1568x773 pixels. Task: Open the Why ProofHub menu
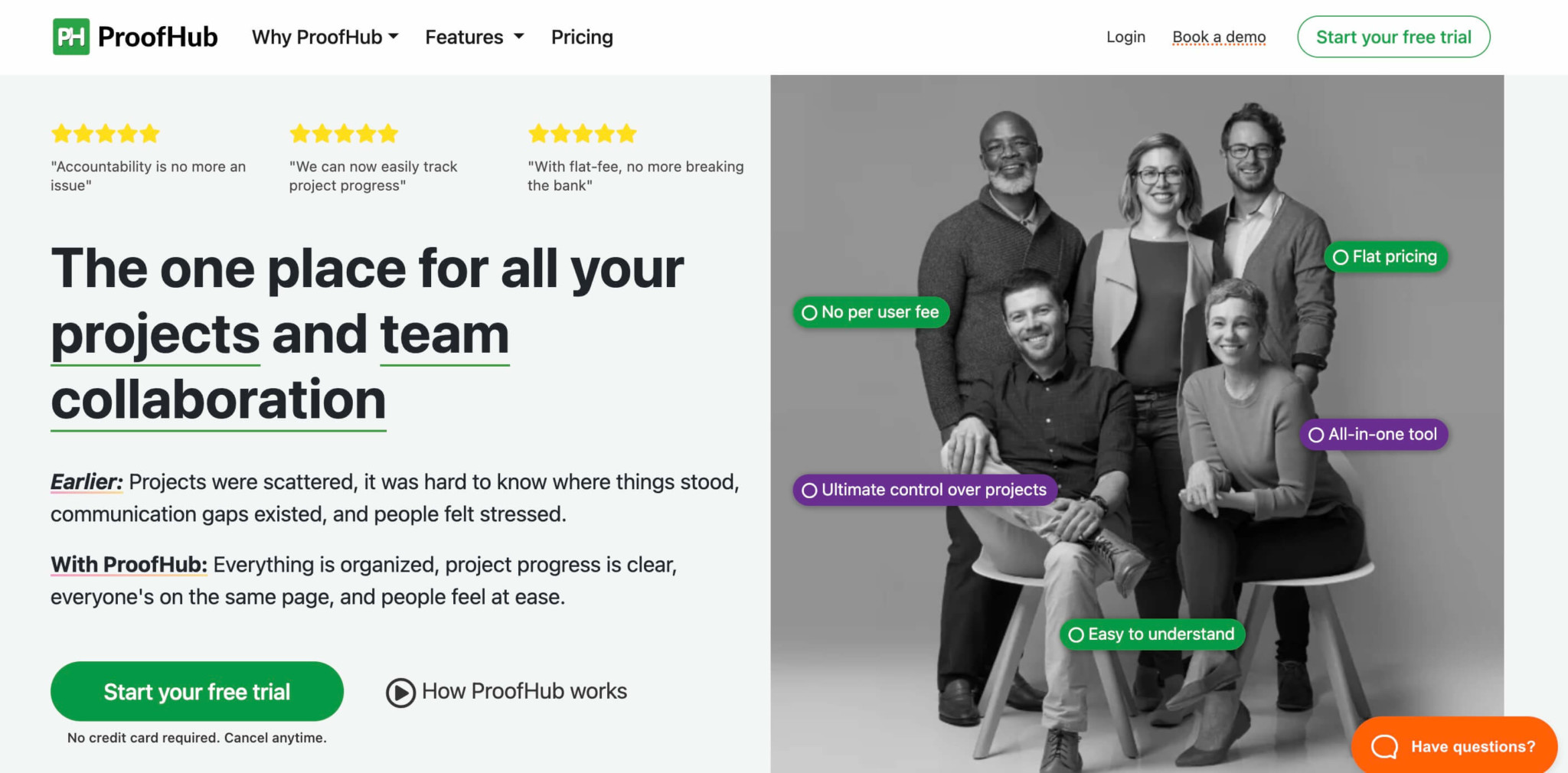[317, 37]
